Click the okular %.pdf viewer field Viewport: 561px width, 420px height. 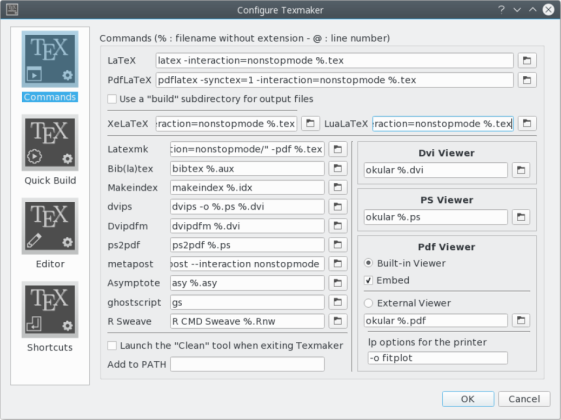[x=436, y=320]
